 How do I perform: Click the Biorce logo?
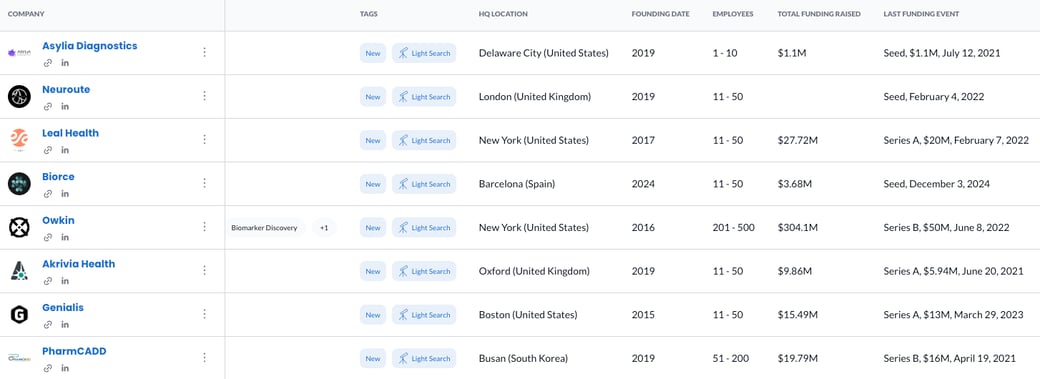click(19, 184)
